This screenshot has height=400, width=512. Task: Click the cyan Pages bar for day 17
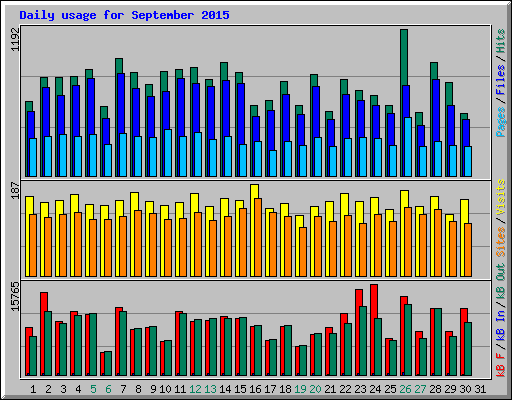(x=273, y=163)
